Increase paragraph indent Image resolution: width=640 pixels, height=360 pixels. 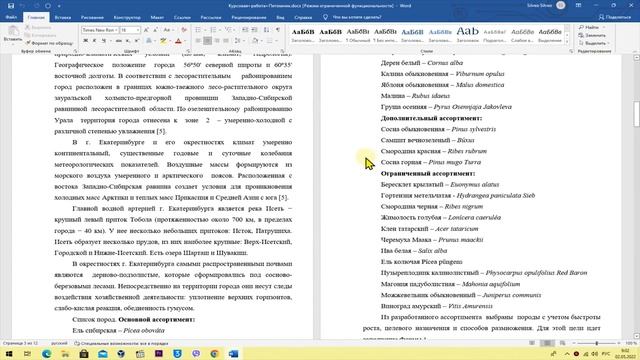254,30
